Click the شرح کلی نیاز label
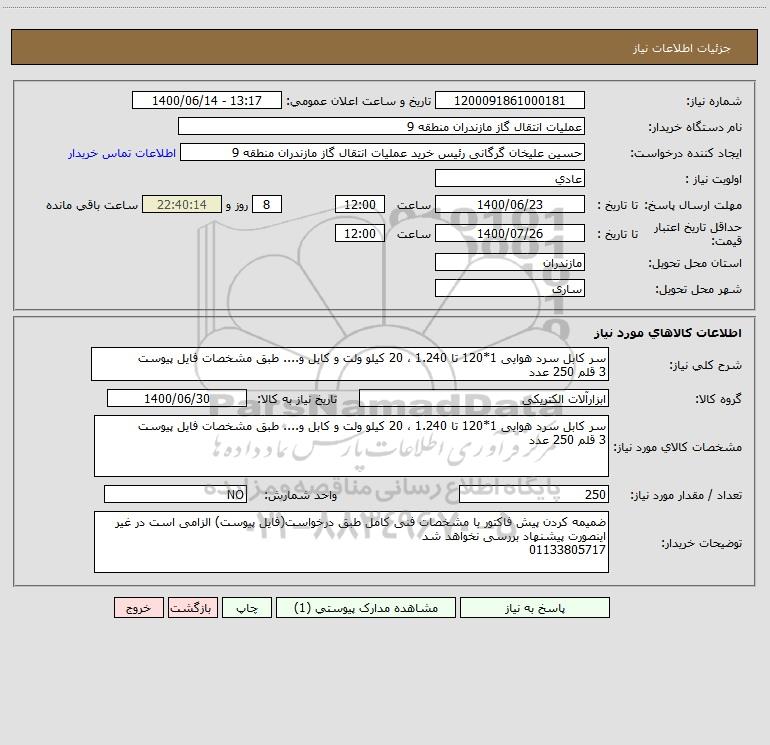 tap(706, 365)
